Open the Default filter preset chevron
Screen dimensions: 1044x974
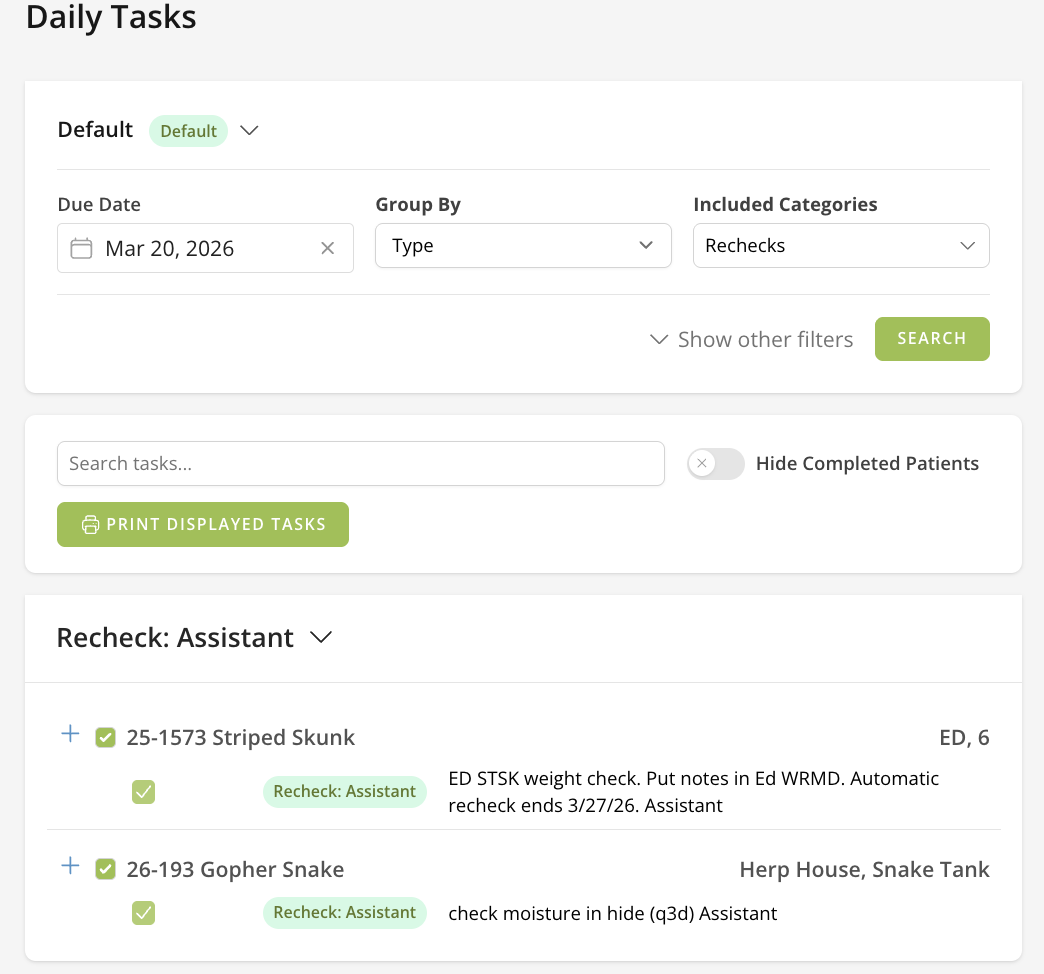250,131
